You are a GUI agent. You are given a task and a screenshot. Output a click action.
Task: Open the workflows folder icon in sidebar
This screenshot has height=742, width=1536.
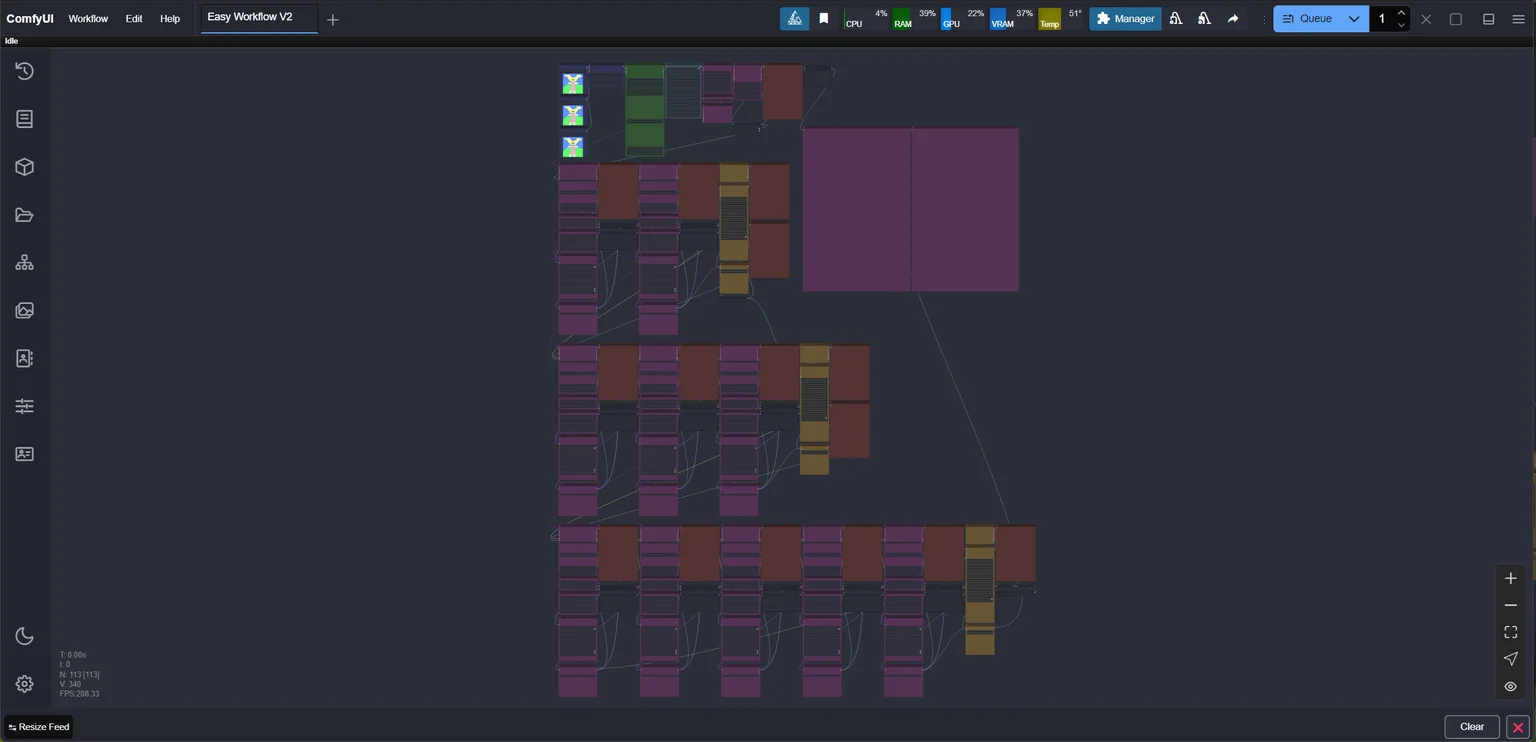pos(24,215)
